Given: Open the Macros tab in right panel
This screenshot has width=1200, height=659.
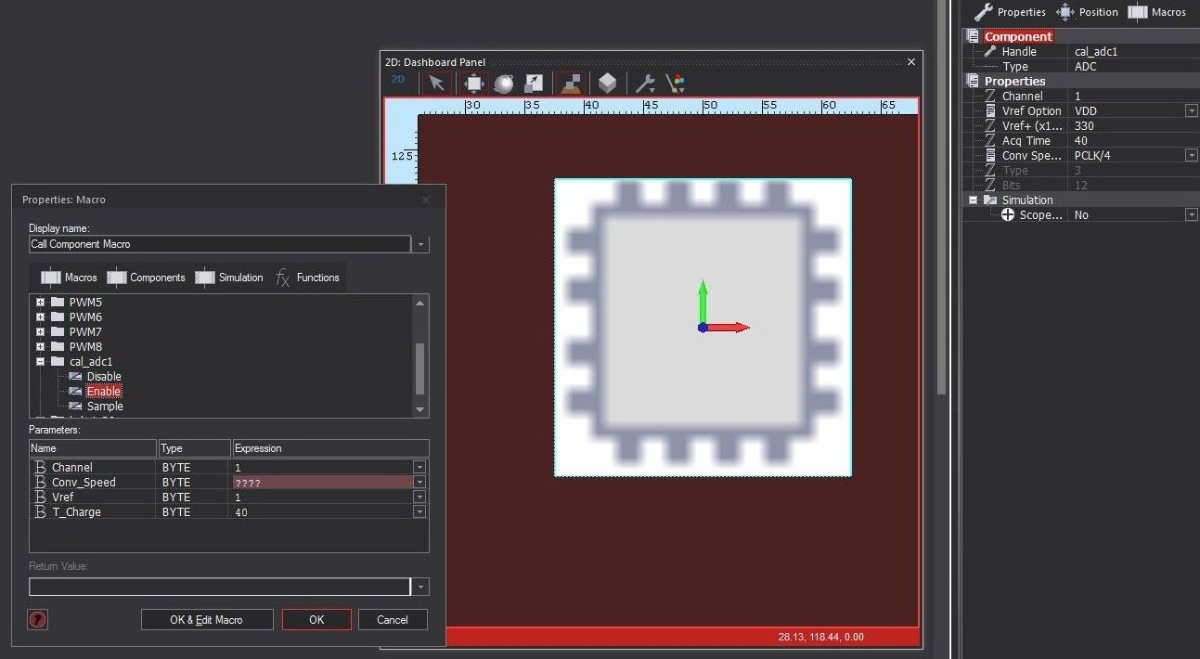Looking at the screenshot, I should click(x=1157, y=12).
